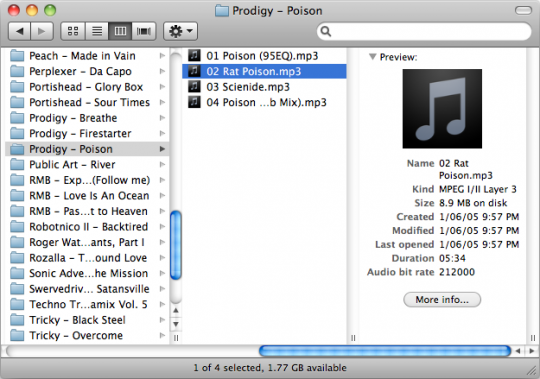The image size is (540, 379).
Task: Click the folder column scroll up arrow
Action: 176,310
